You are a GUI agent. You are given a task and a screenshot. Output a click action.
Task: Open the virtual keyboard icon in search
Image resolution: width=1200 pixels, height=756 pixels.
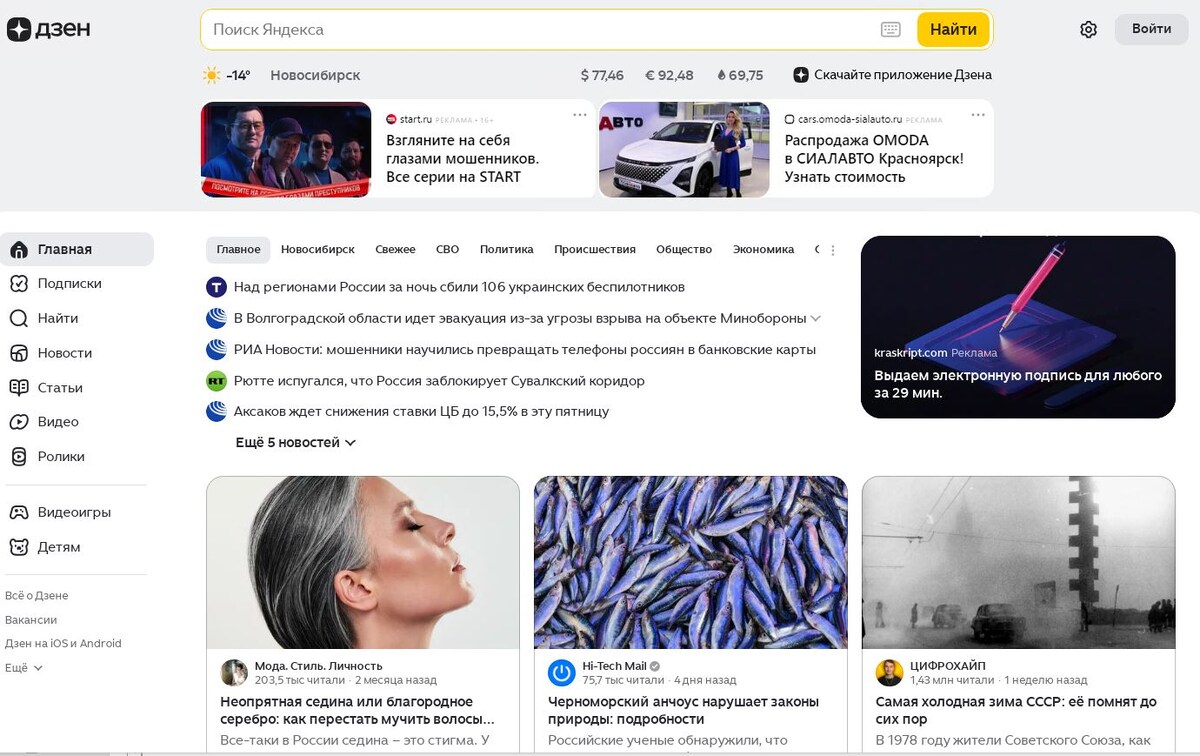click(891, 30)
